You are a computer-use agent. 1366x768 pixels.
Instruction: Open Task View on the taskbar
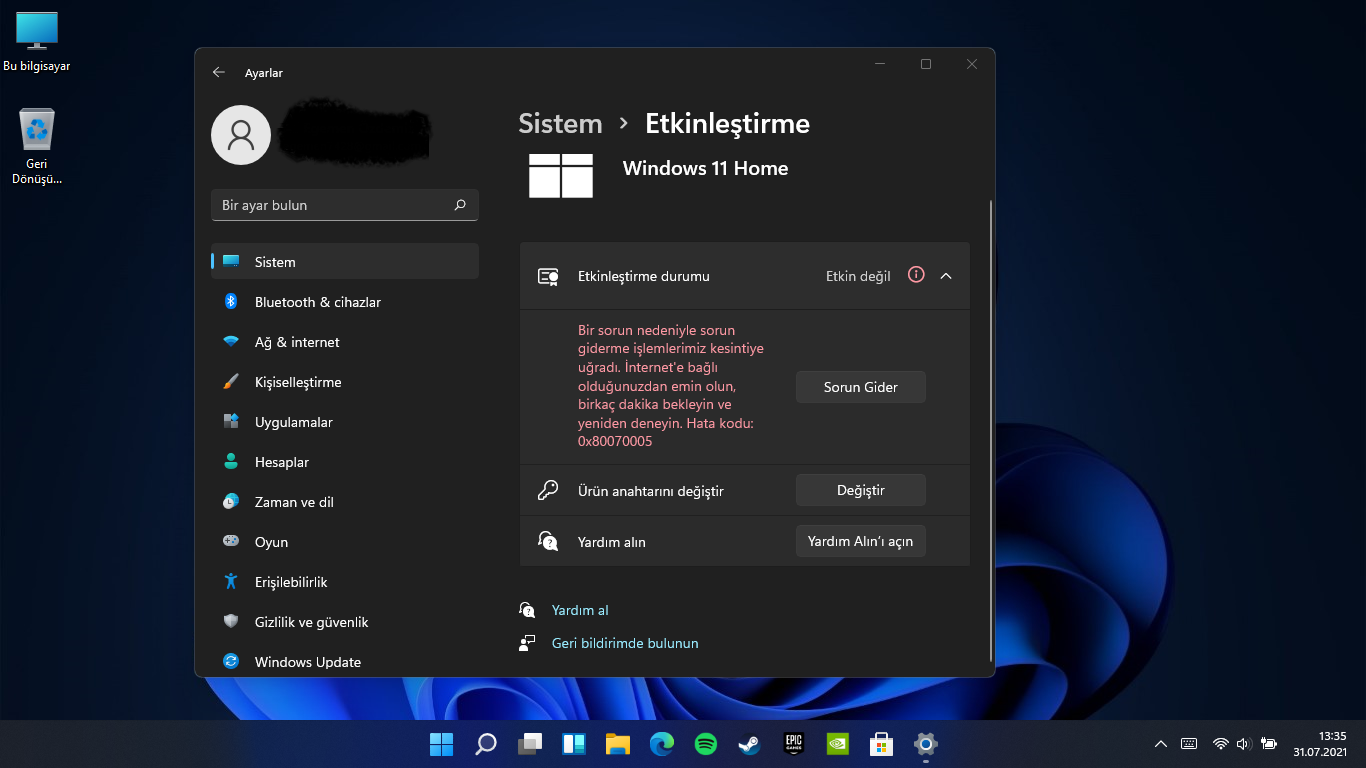pos(530,744)
